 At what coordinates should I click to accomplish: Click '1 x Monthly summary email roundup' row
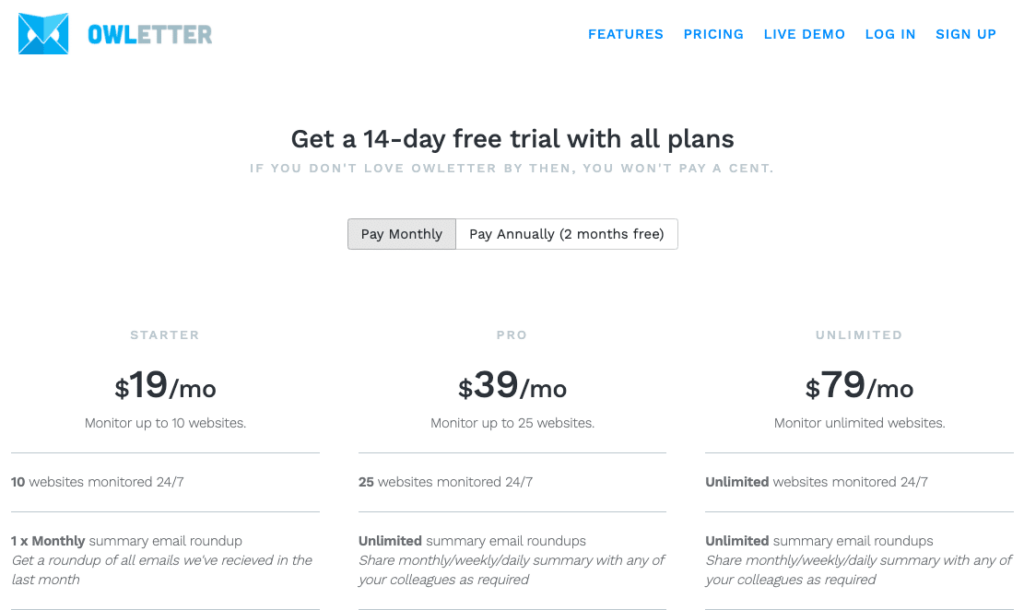165,560
